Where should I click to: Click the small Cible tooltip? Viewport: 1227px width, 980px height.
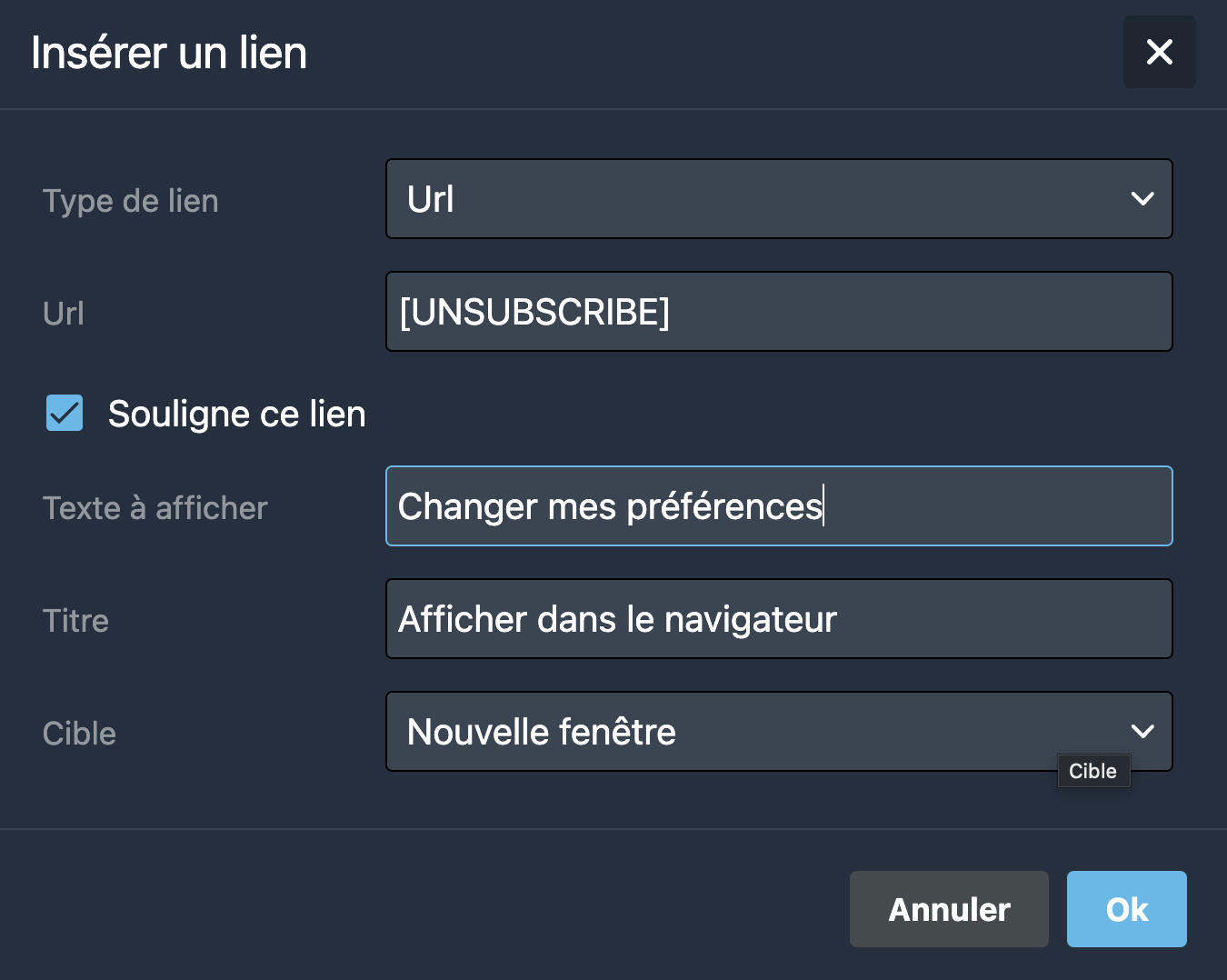pyautogui.click(x=1093, y=771)
